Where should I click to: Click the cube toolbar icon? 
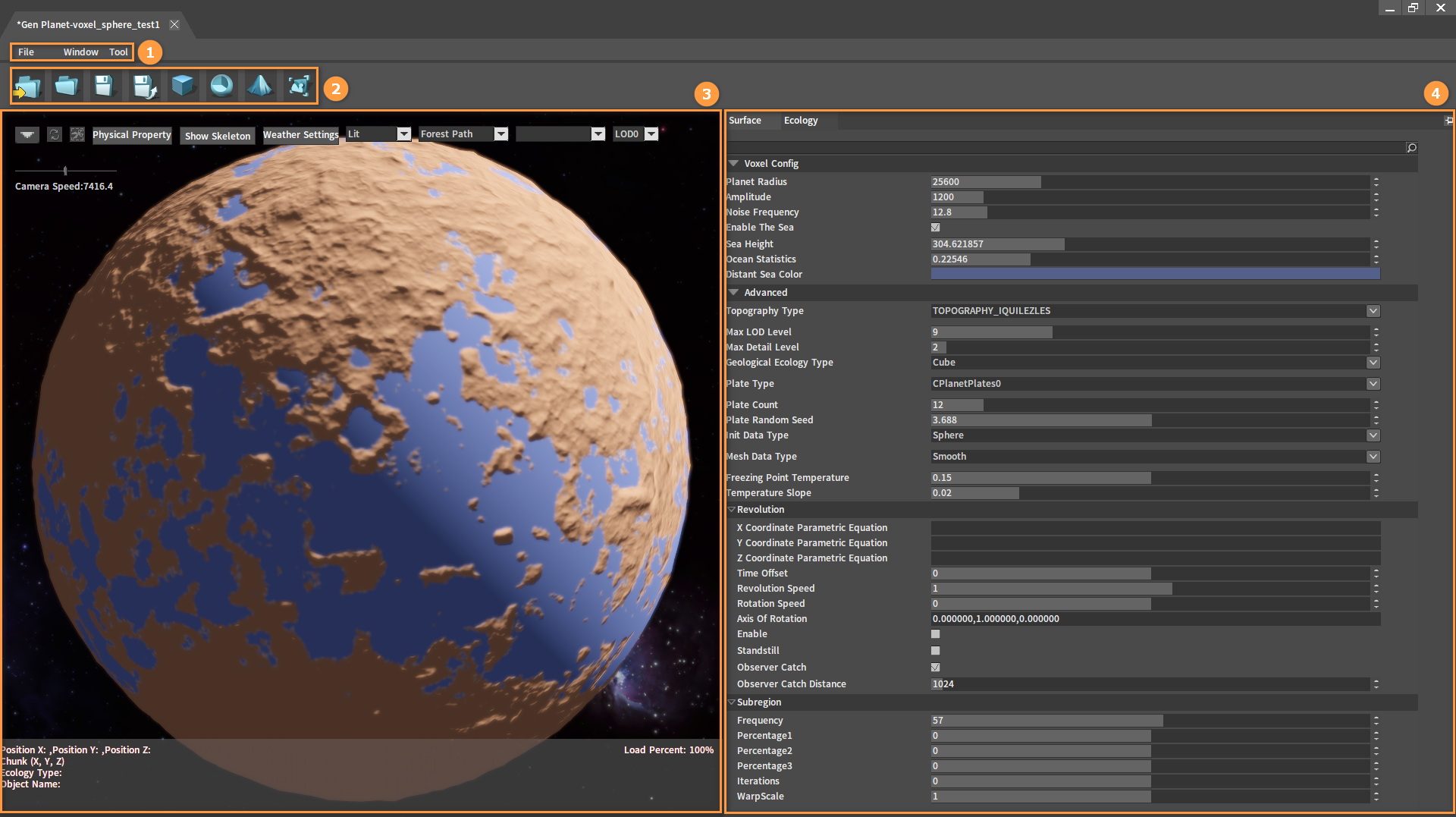(183, 85)
